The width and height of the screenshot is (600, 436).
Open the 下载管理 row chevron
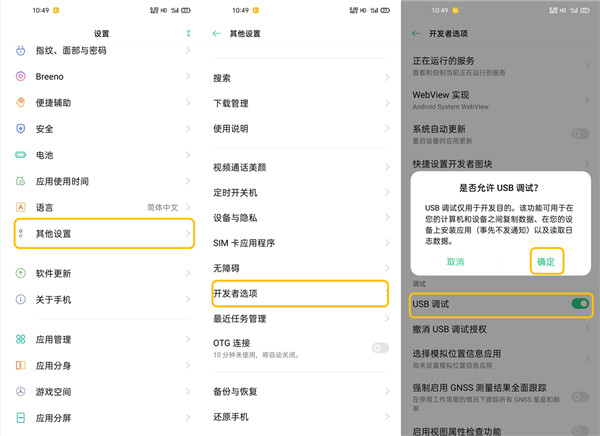(x=387, y=103)
